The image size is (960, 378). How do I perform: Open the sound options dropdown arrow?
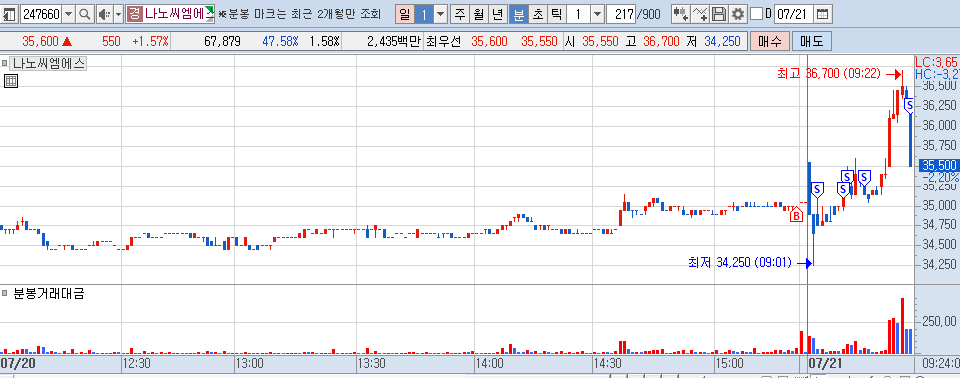point(118,13)
